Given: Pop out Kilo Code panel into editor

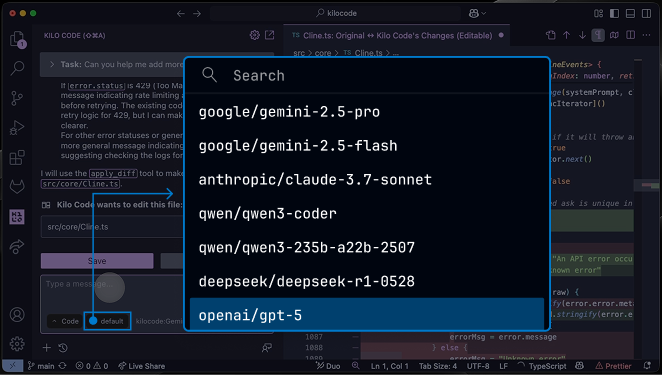Looking at the screenshot, I should click(269, 35).
